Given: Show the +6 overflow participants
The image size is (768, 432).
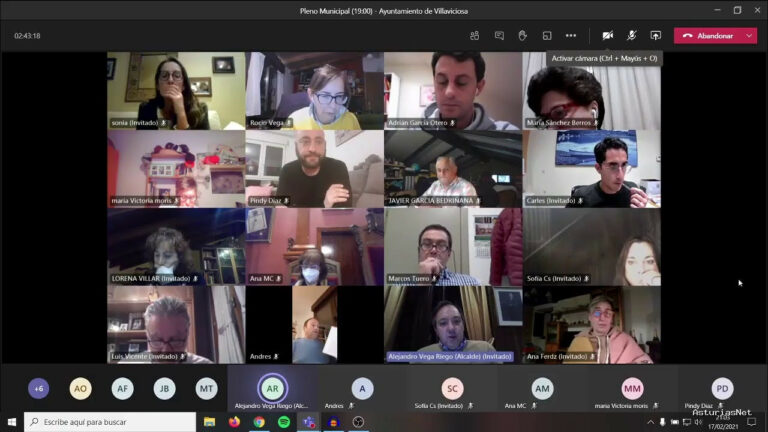Looking at the screenshot, I should [39, 388].
